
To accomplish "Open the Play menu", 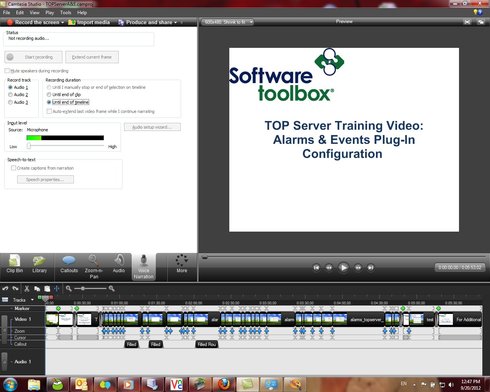I will click(x=50, y=13).
